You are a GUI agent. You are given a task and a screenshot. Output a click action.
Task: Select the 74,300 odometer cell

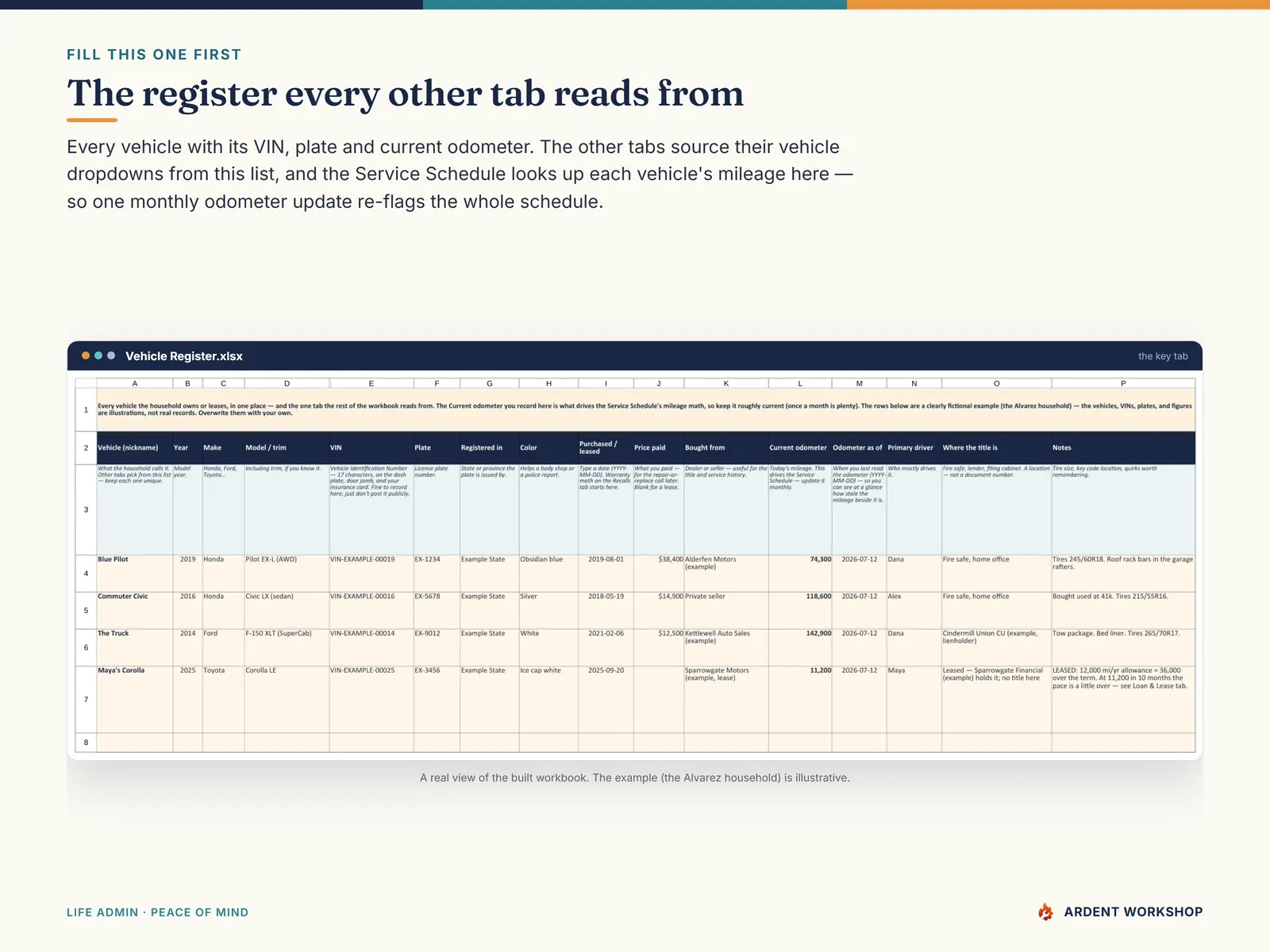(800, 573)
